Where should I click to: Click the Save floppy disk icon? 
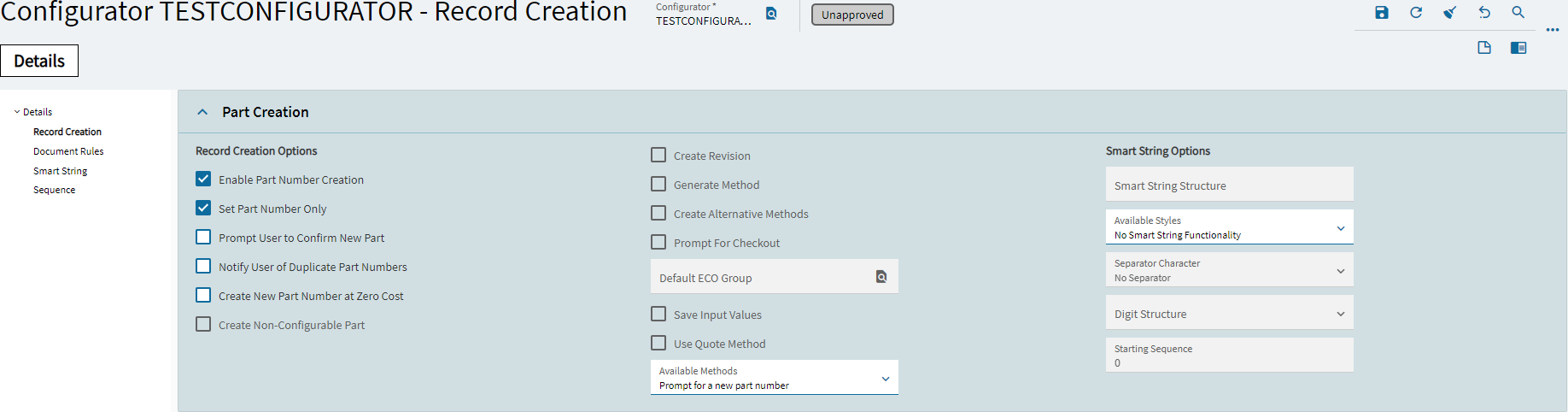1382,13
